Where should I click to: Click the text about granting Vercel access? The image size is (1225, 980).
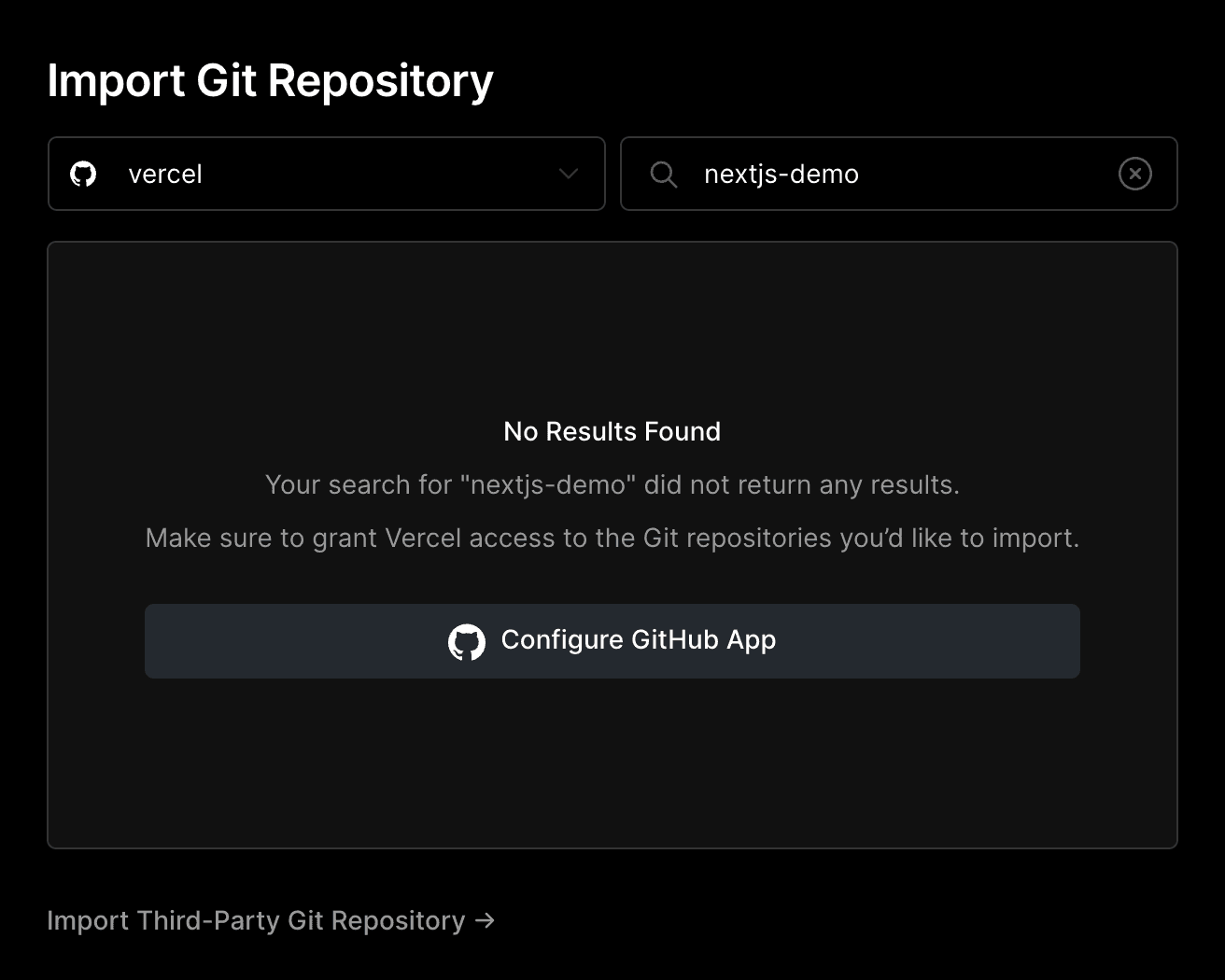pyautogui.click(x=612, y=538)
